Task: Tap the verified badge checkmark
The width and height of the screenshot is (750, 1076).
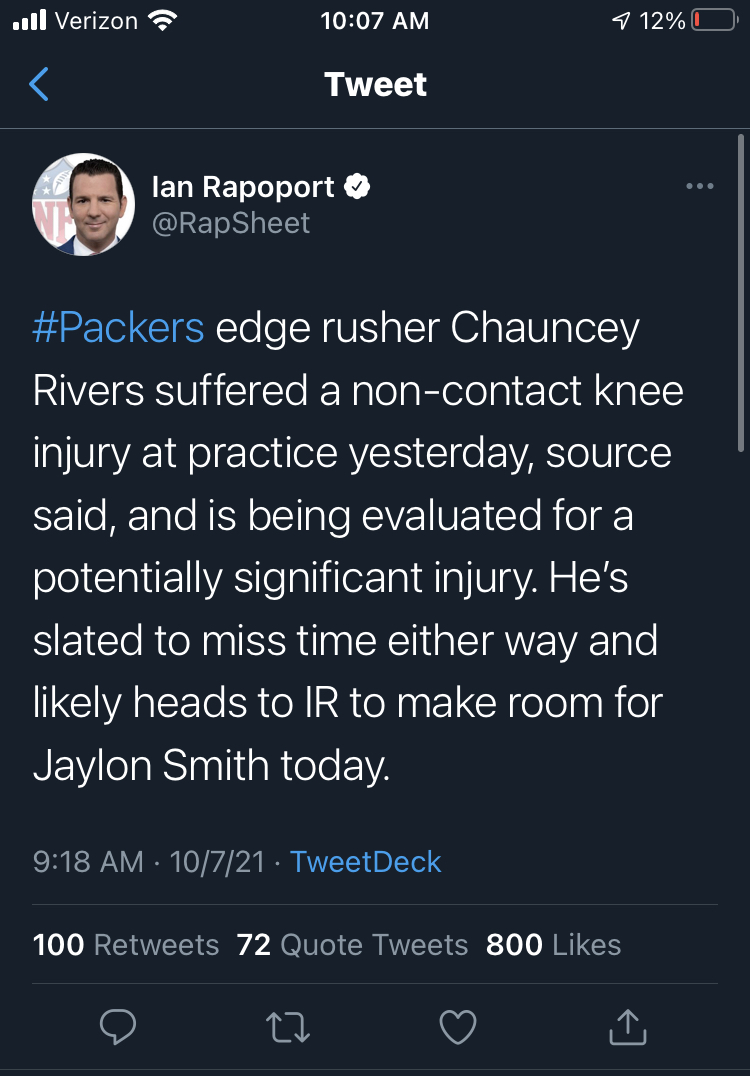Action: point(357,186)
